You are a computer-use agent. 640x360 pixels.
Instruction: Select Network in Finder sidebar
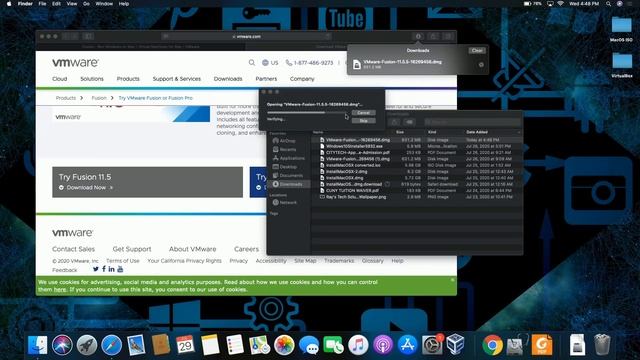pos(288,202)
